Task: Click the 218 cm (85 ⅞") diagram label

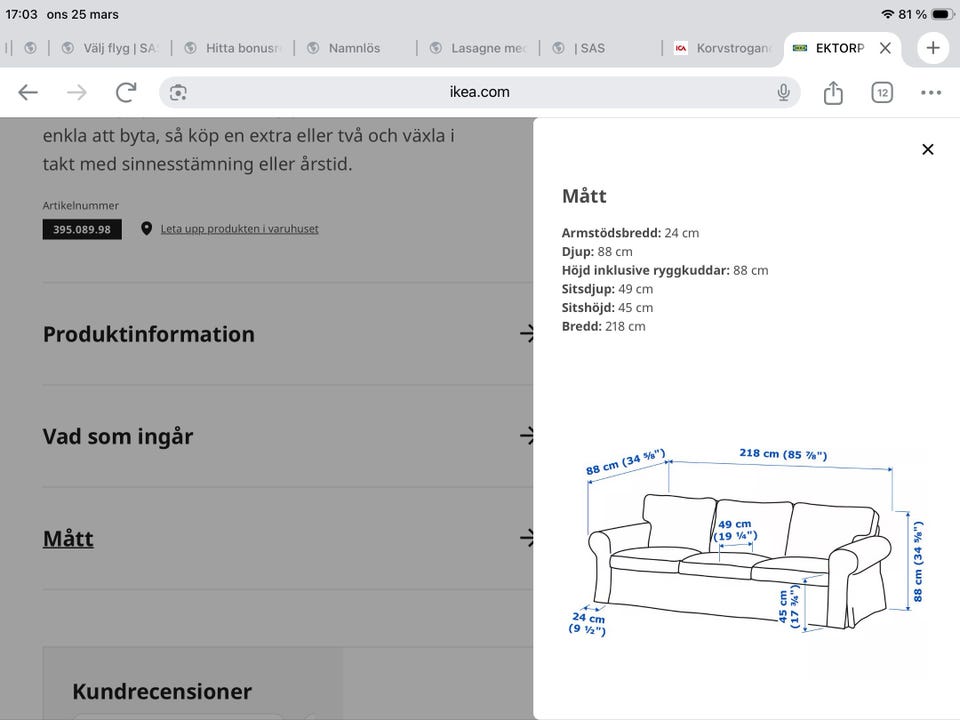Action: coord(783,454)
